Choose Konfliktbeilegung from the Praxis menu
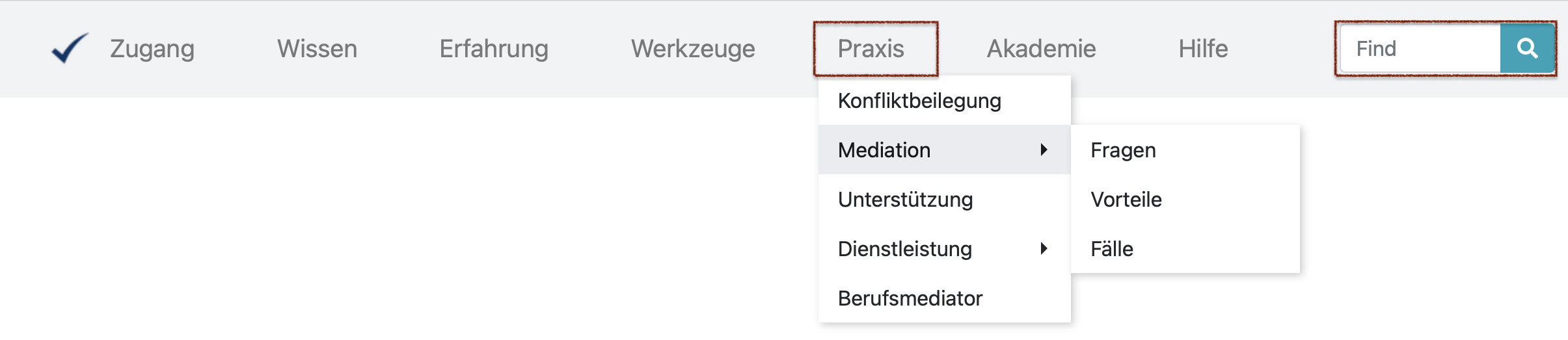 (919, 101)
